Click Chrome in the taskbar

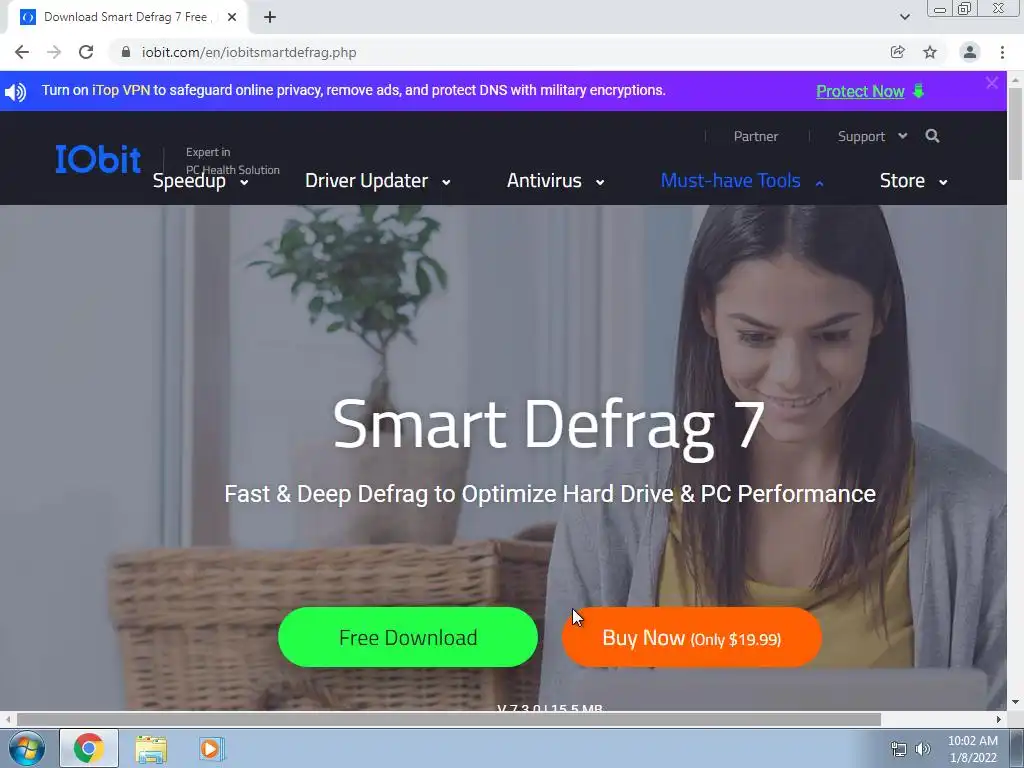pos(89,748)
